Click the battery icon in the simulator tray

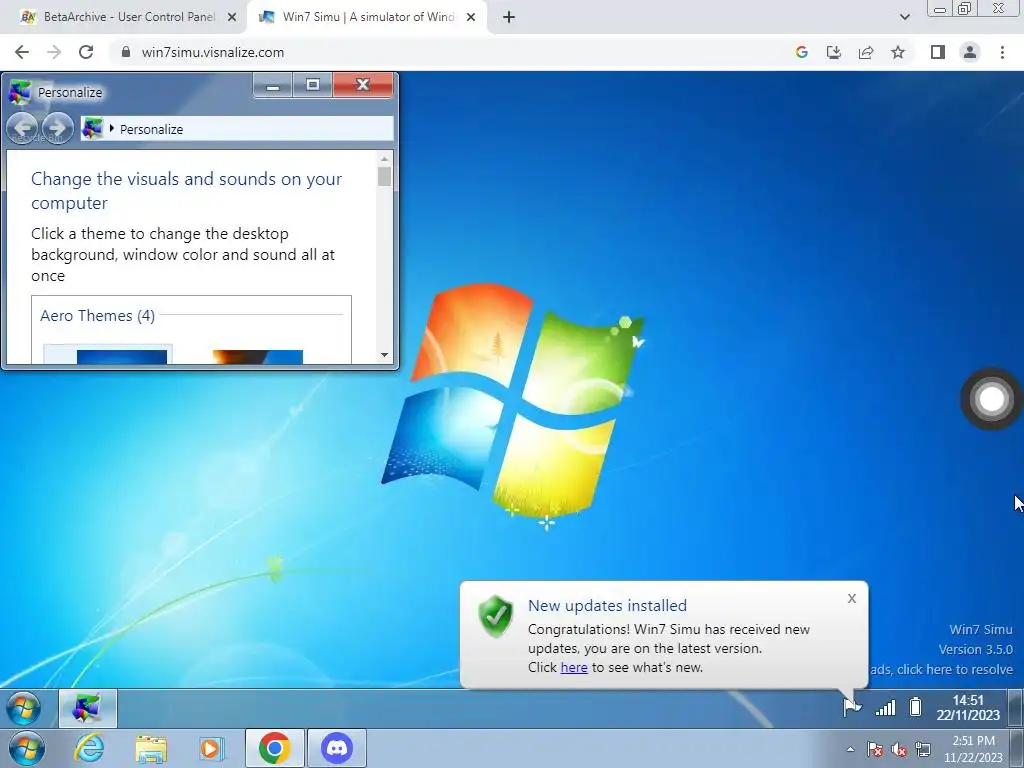click(x=916, y=707)
